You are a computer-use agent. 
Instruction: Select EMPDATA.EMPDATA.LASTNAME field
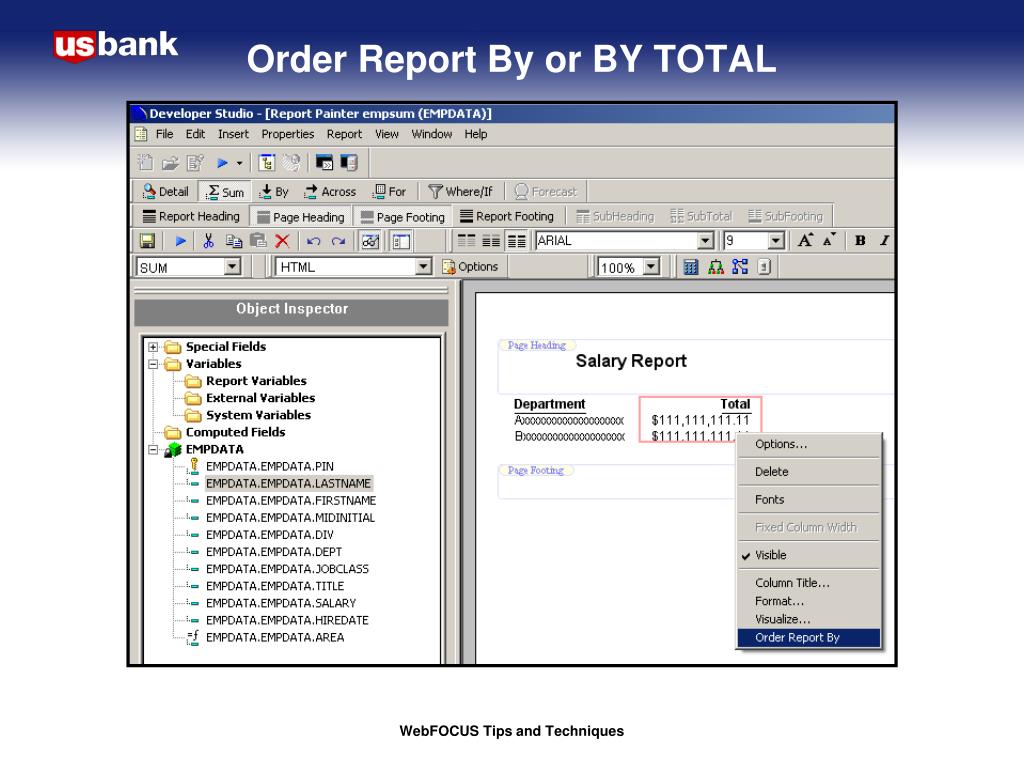(x=288, y=483)
